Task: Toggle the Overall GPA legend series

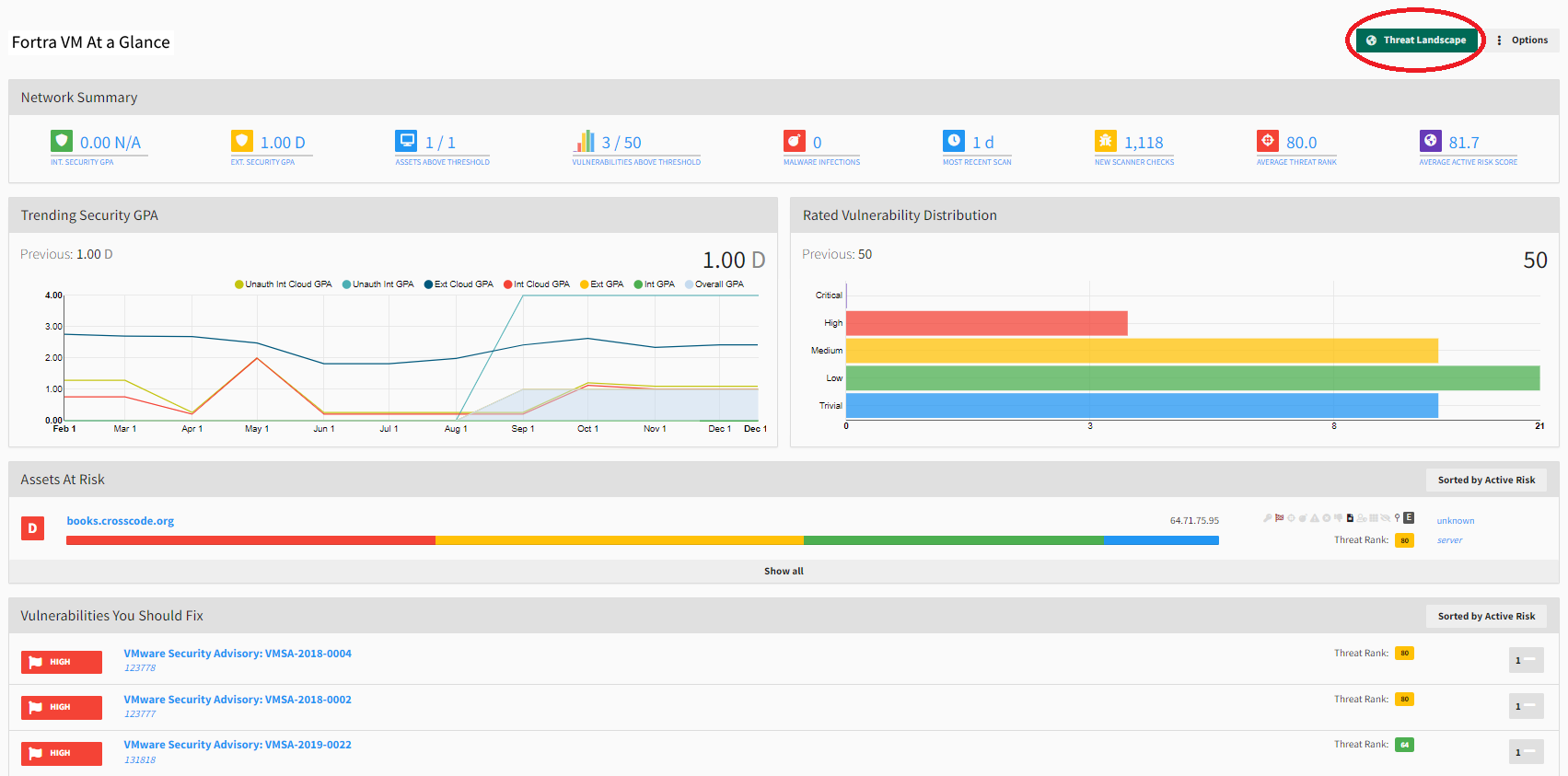Action: pos(714,284)
